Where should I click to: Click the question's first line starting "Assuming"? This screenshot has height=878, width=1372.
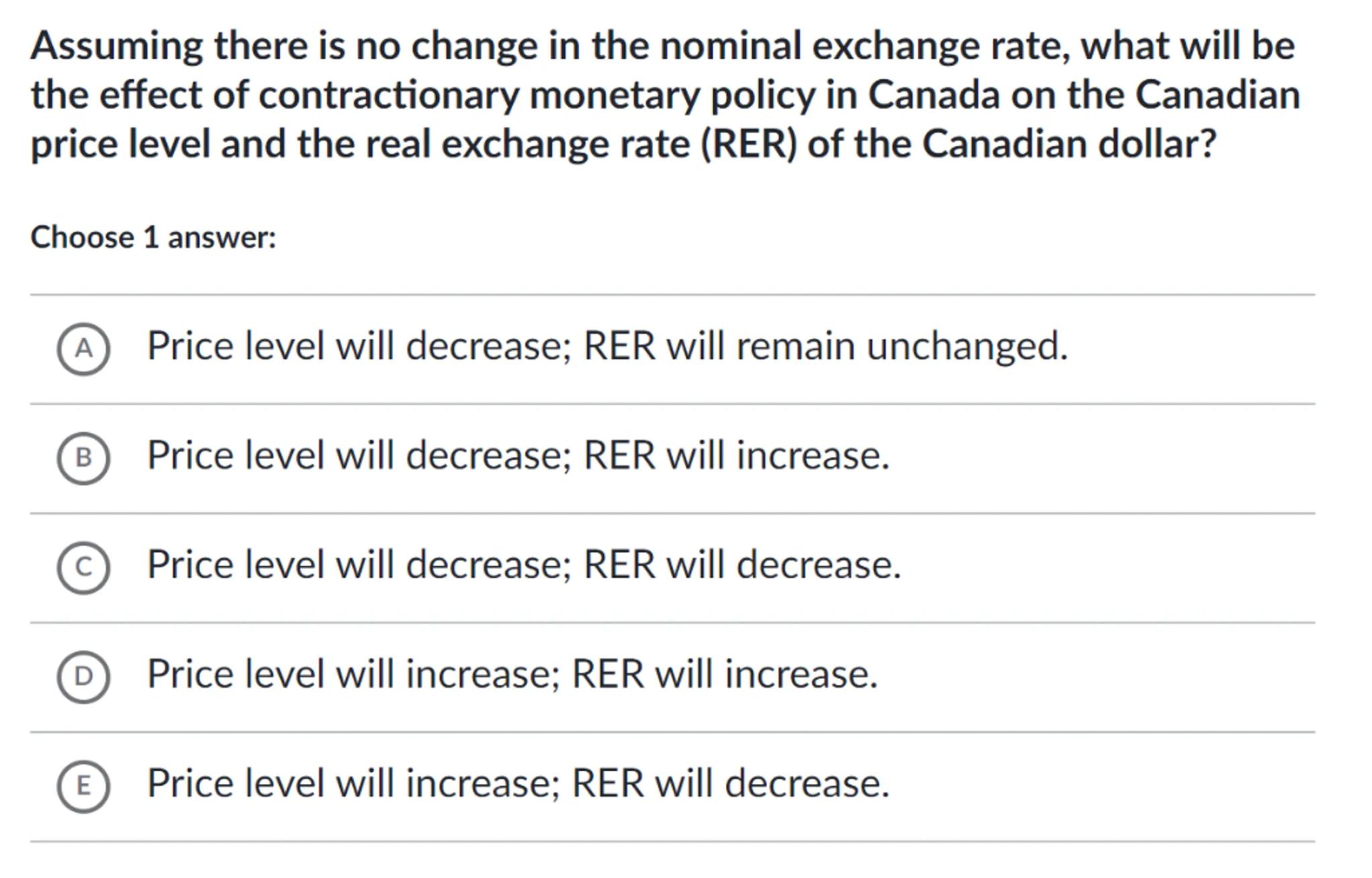click(x=662, y=46)
